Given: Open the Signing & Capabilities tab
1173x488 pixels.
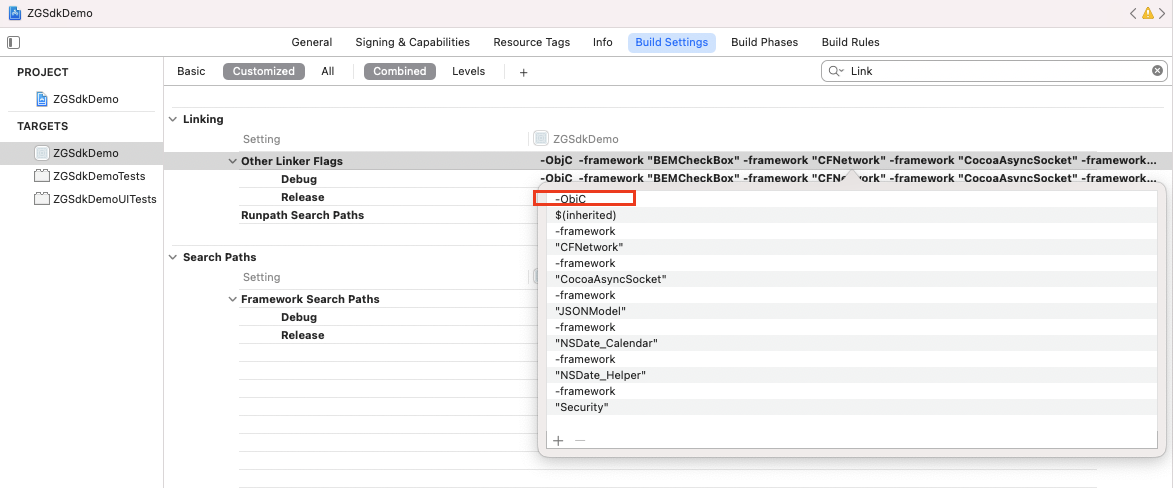Looking at the screenshot, I should tap(413, 43).
